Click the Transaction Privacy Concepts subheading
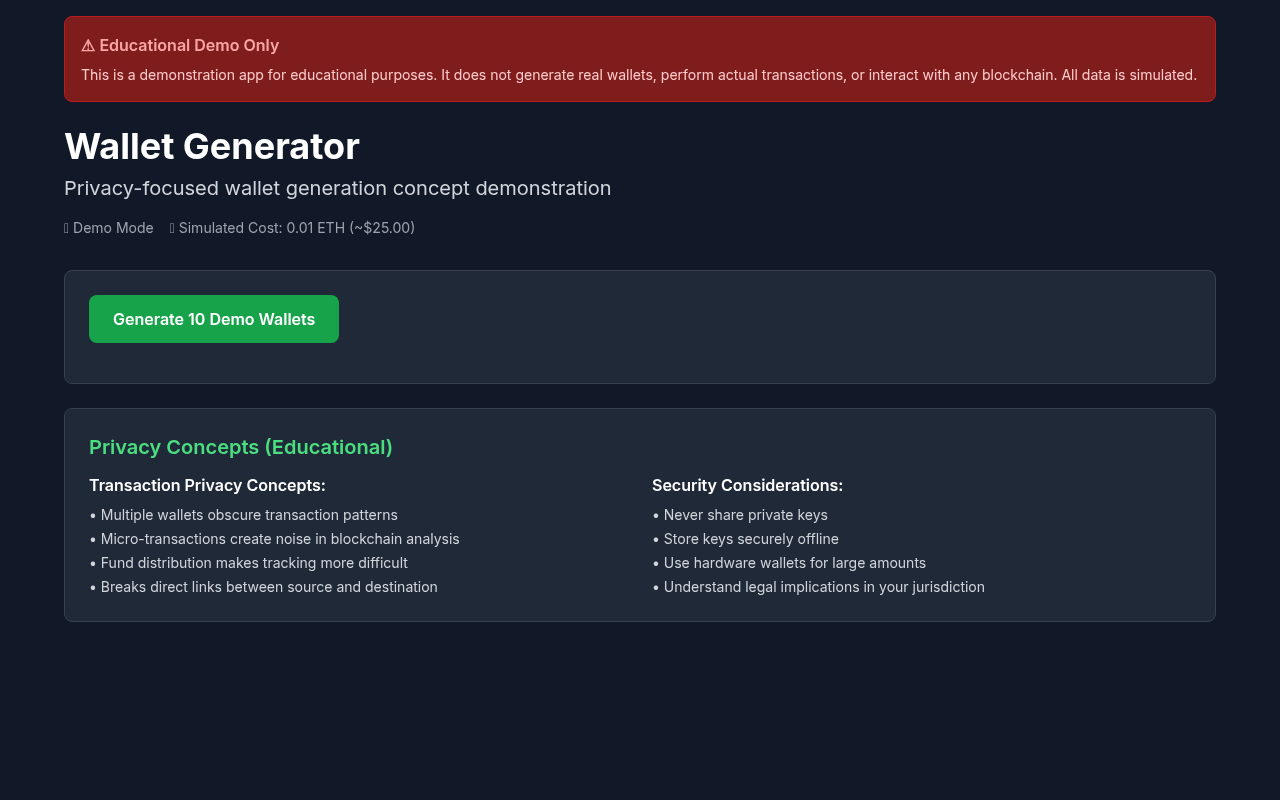Viewport: 1280px width, 800px height. [x=207, y=485]
